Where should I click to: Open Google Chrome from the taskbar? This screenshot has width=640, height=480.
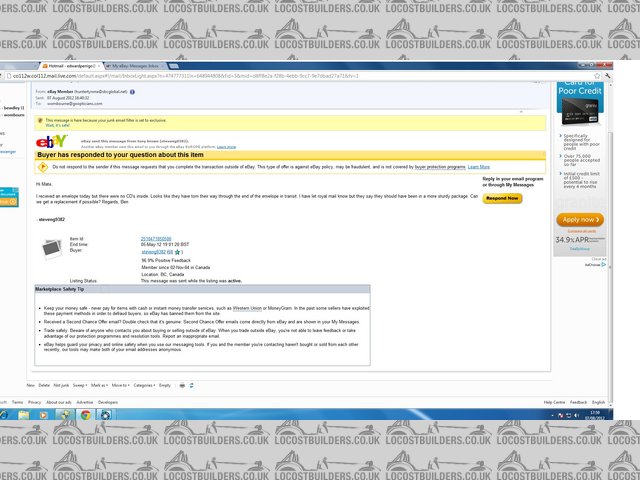(85, 413)
